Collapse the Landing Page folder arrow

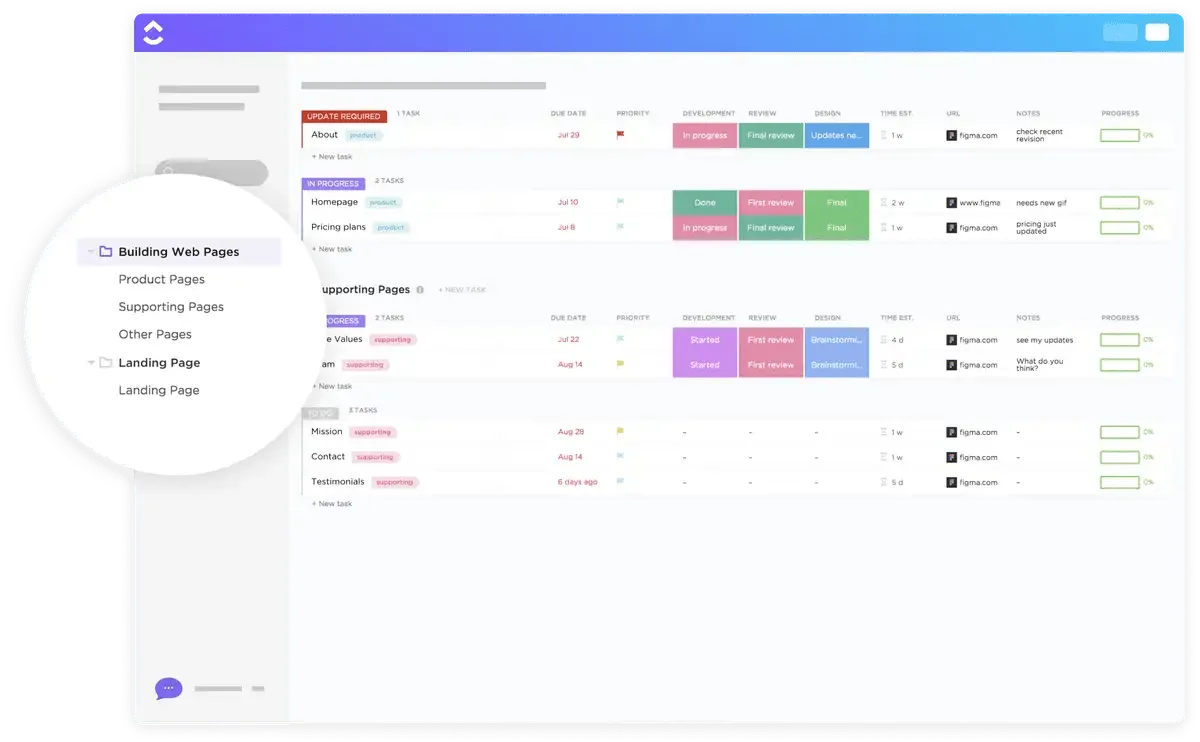tap(91, 362)
